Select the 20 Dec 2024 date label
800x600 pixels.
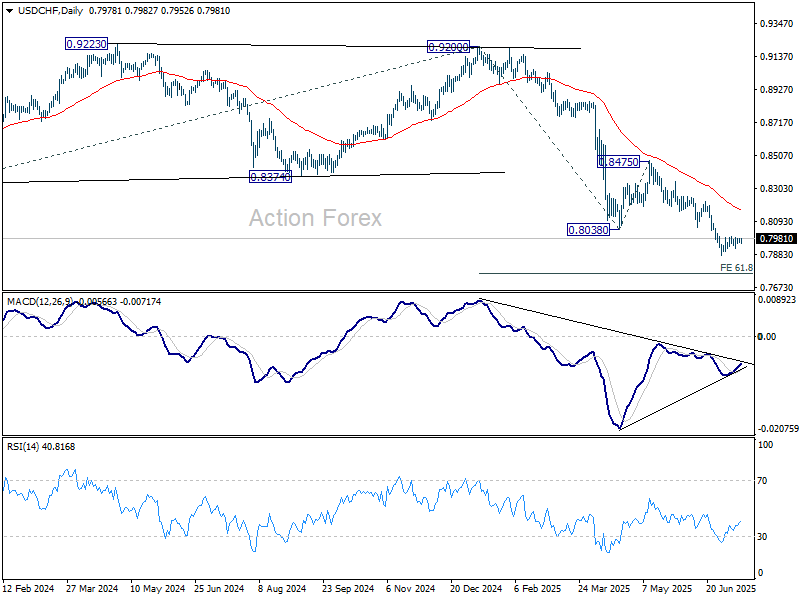pos(478,590)
